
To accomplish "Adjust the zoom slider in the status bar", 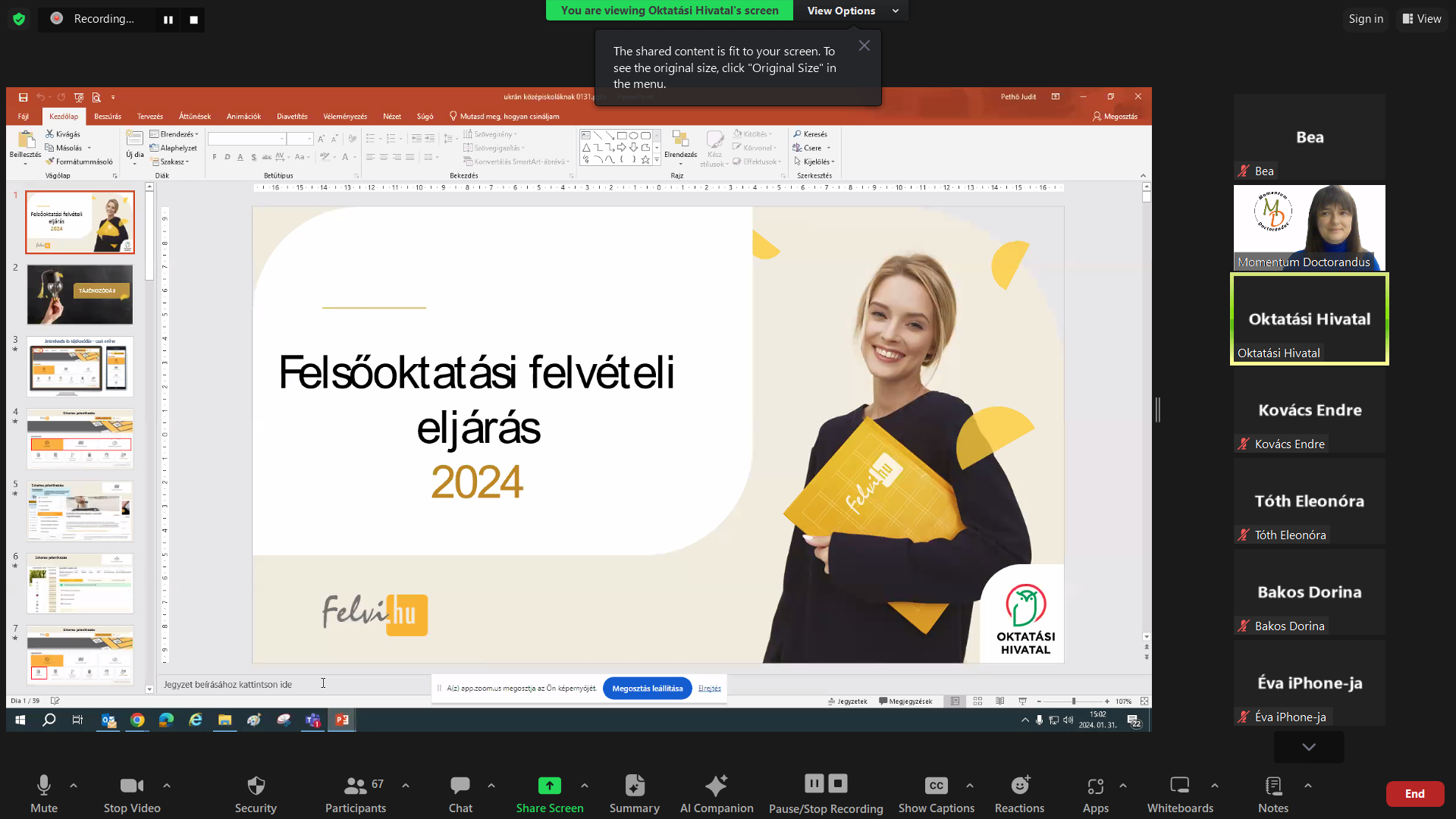I will pos(1074,701).
